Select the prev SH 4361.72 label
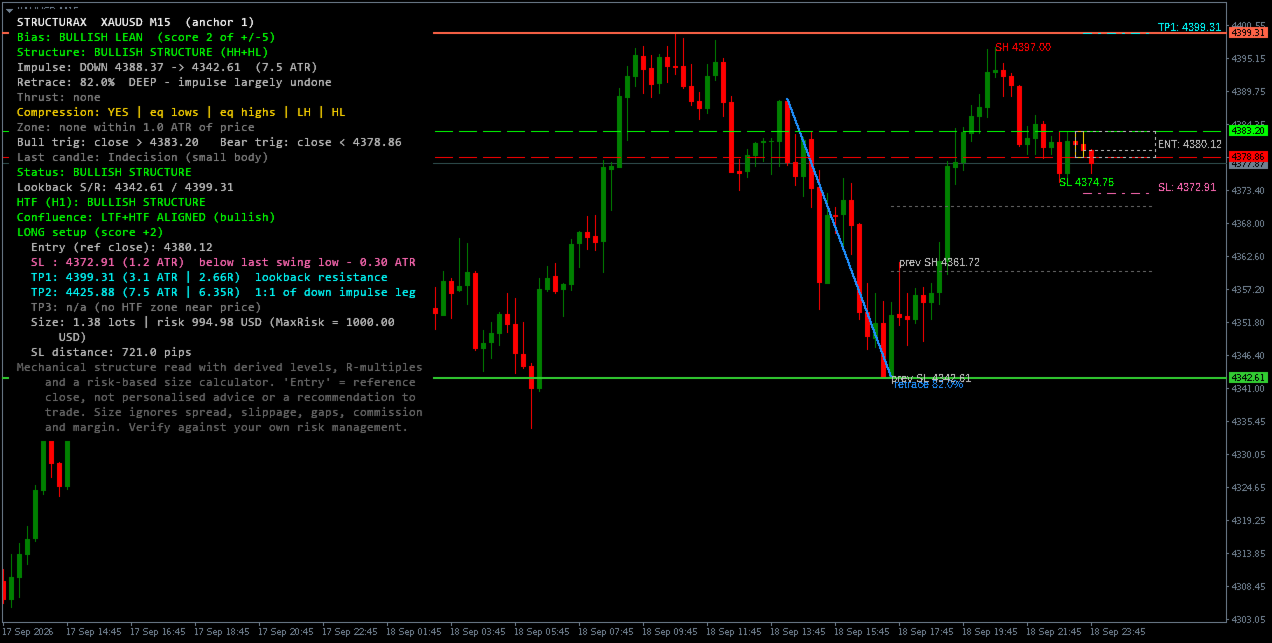 [x=939, y=262]
